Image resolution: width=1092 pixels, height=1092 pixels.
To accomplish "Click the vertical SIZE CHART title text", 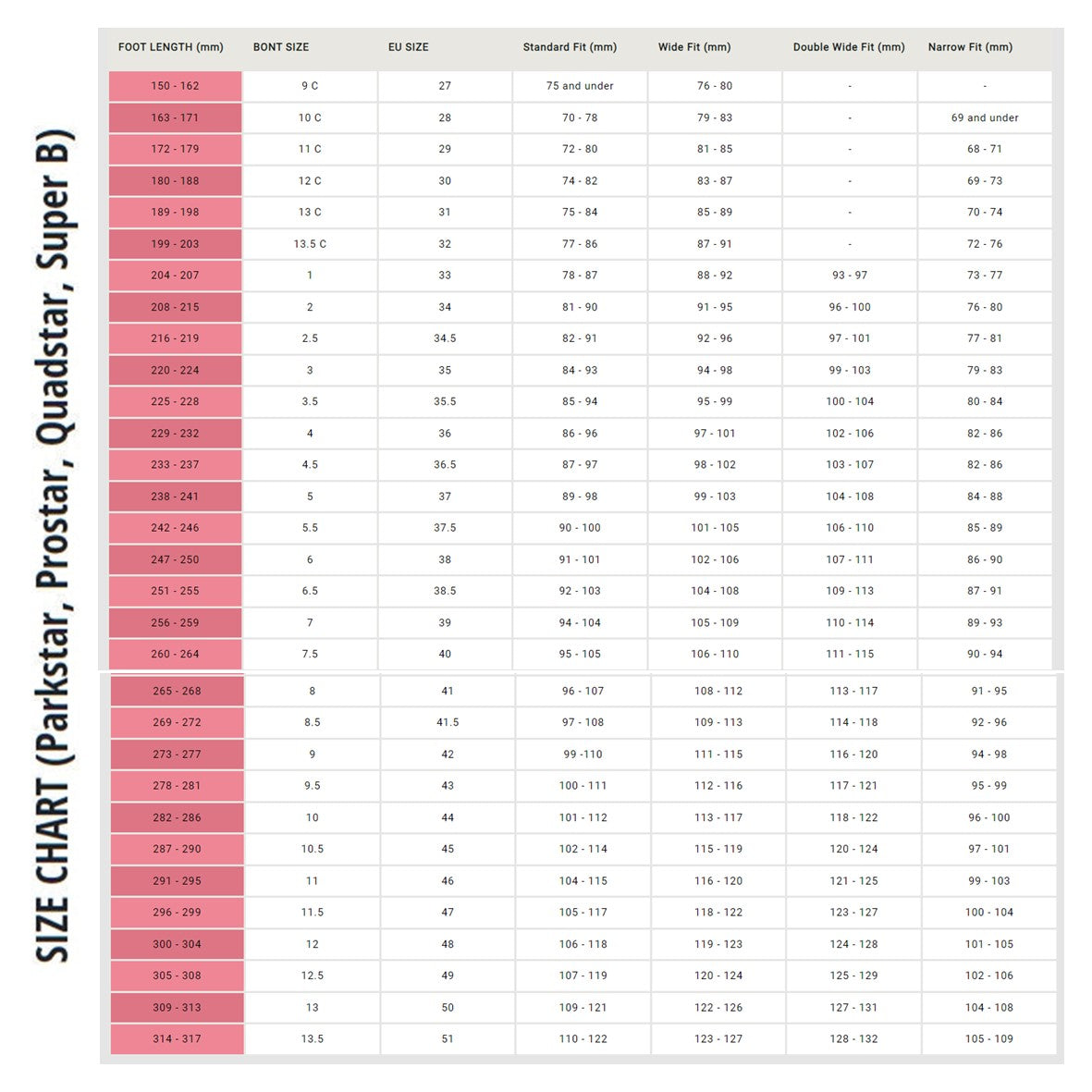I will pyautogui.click(x=55, y=546).
